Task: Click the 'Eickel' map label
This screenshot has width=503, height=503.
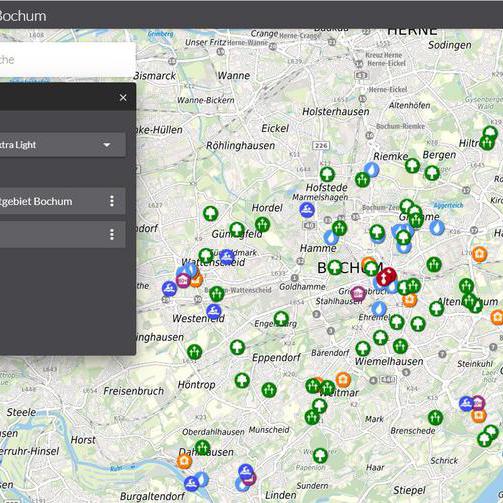Action: 275,128
